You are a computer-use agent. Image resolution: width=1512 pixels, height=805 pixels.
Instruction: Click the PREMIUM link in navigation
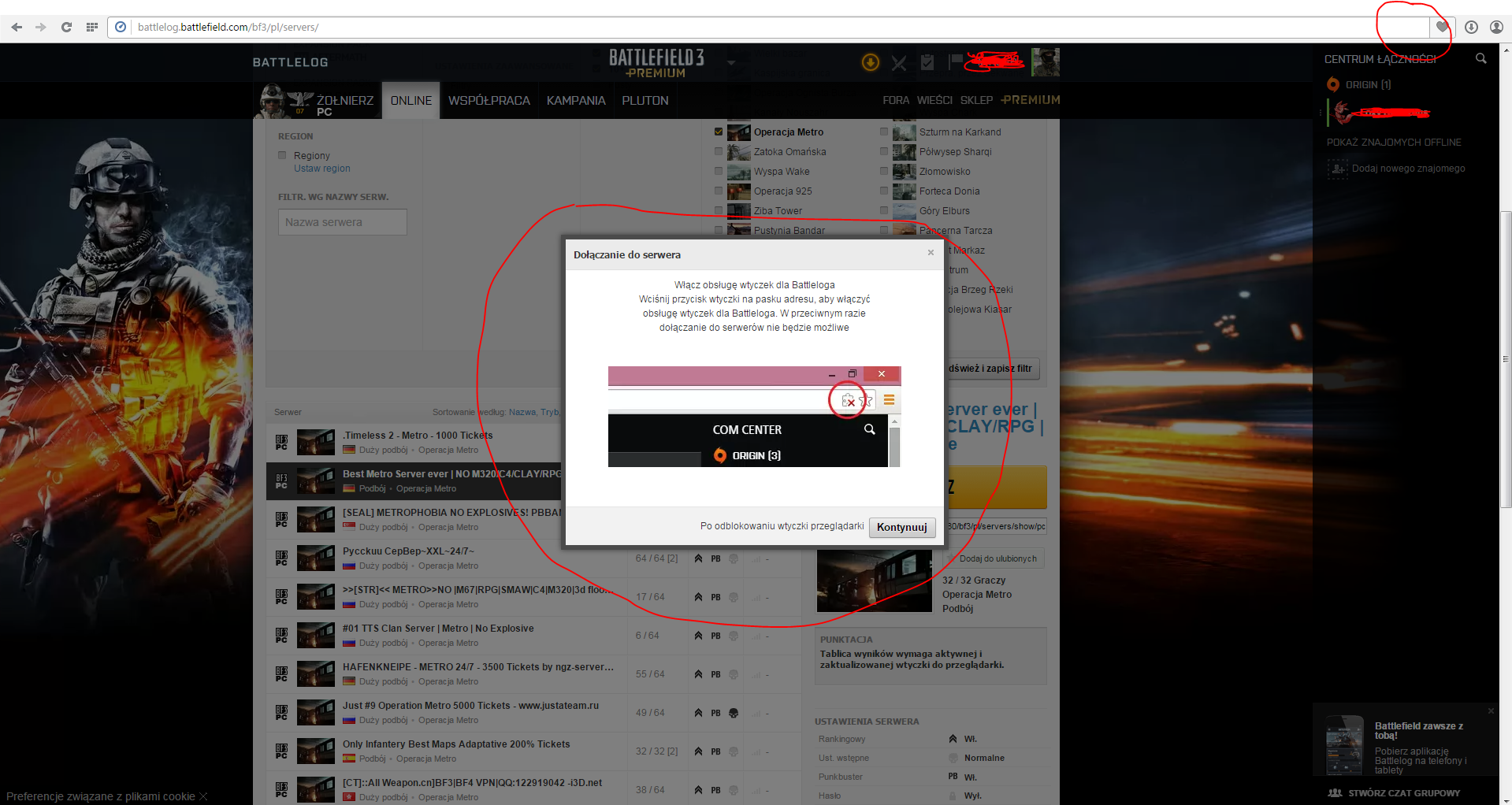click(x=1031, y=100)
